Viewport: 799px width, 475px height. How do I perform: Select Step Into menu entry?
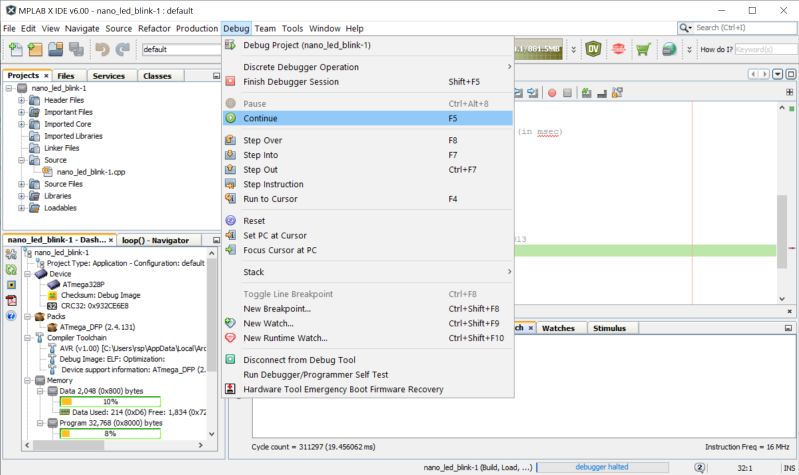point(367,155)
